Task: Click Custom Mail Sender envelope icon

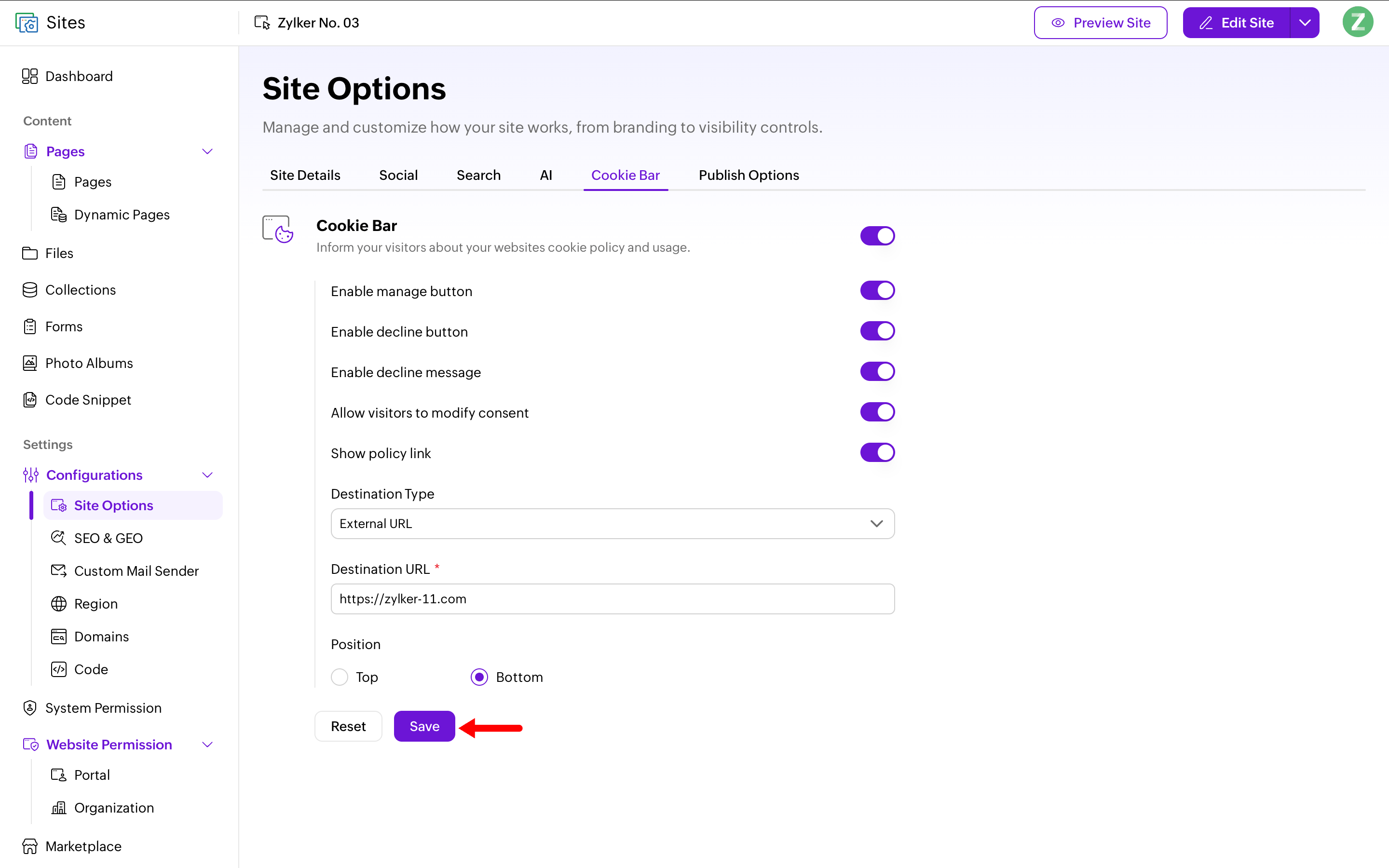Action: [58, 570]
